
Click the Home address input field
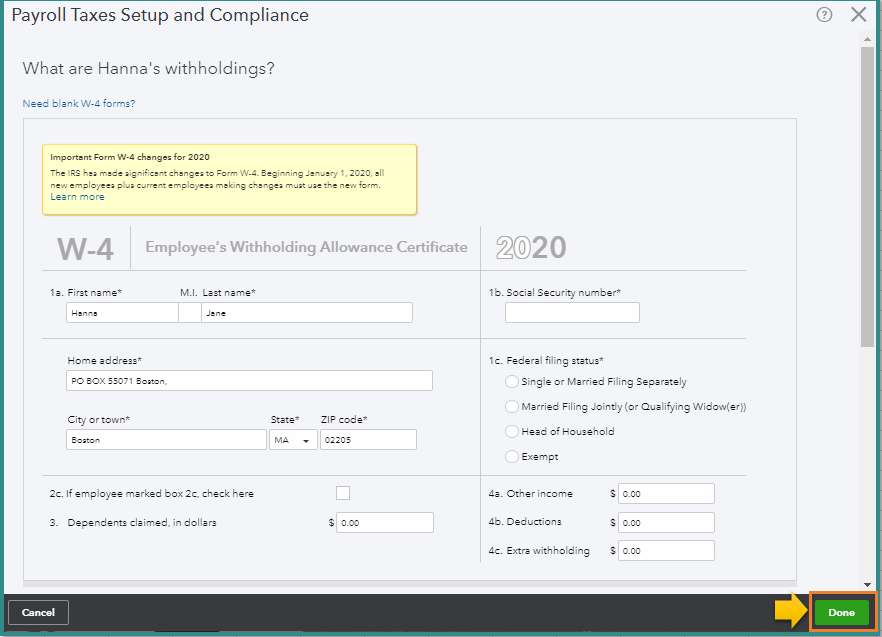250,381
